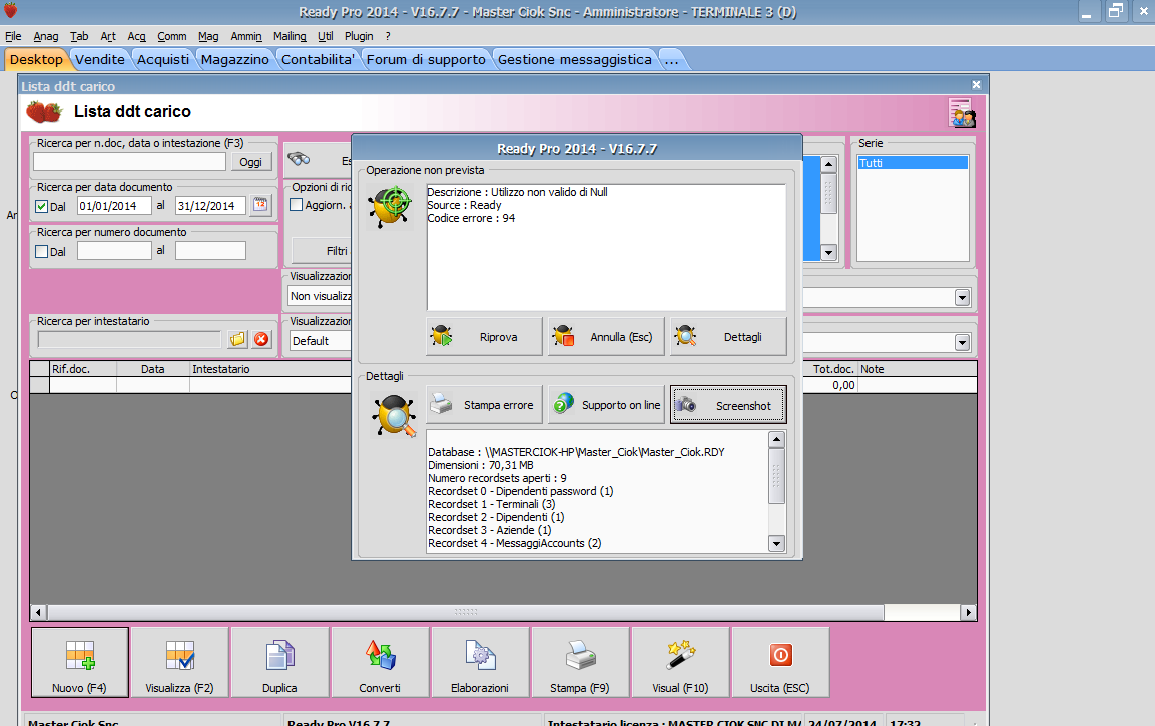Click the end date field 31/12/2014
This screenshot has width=1155, height=726.
pos(210,206)
